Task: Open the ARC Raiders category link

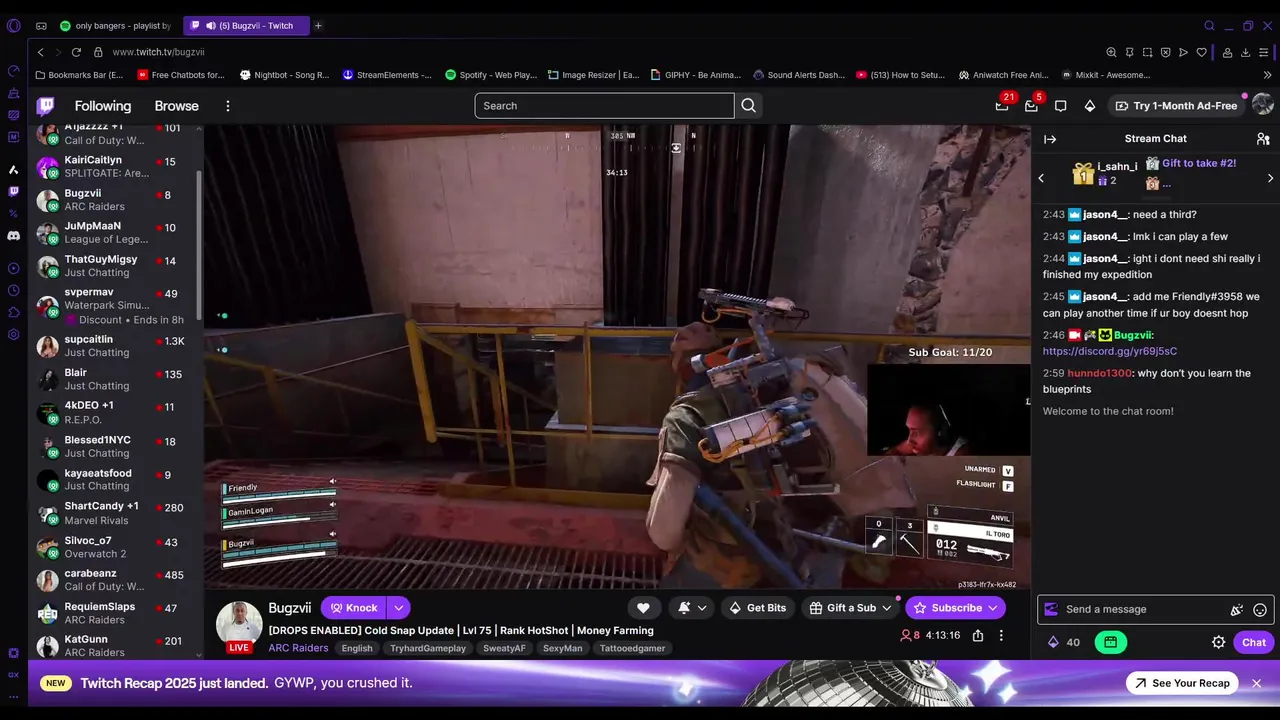Action: 298,648
